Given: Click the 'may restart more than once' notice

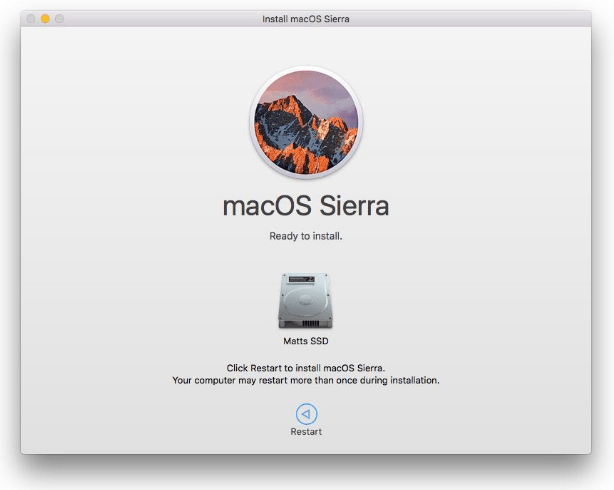Looking at the screenshot, I should click(x=306, y=380).
